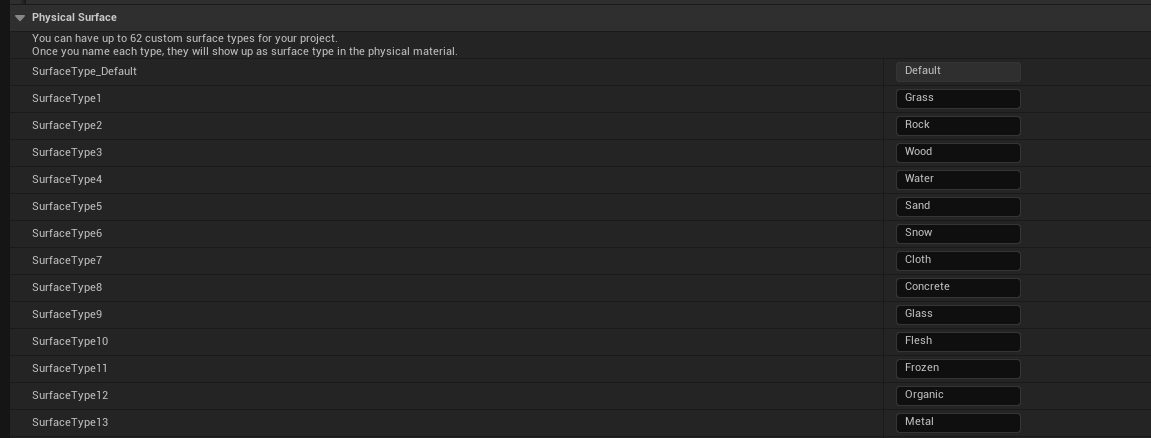The height and width of the screenshot is (438, 1151).
Task: Focus the SurfaceType4 field containing Water
Action: (958, 179)
